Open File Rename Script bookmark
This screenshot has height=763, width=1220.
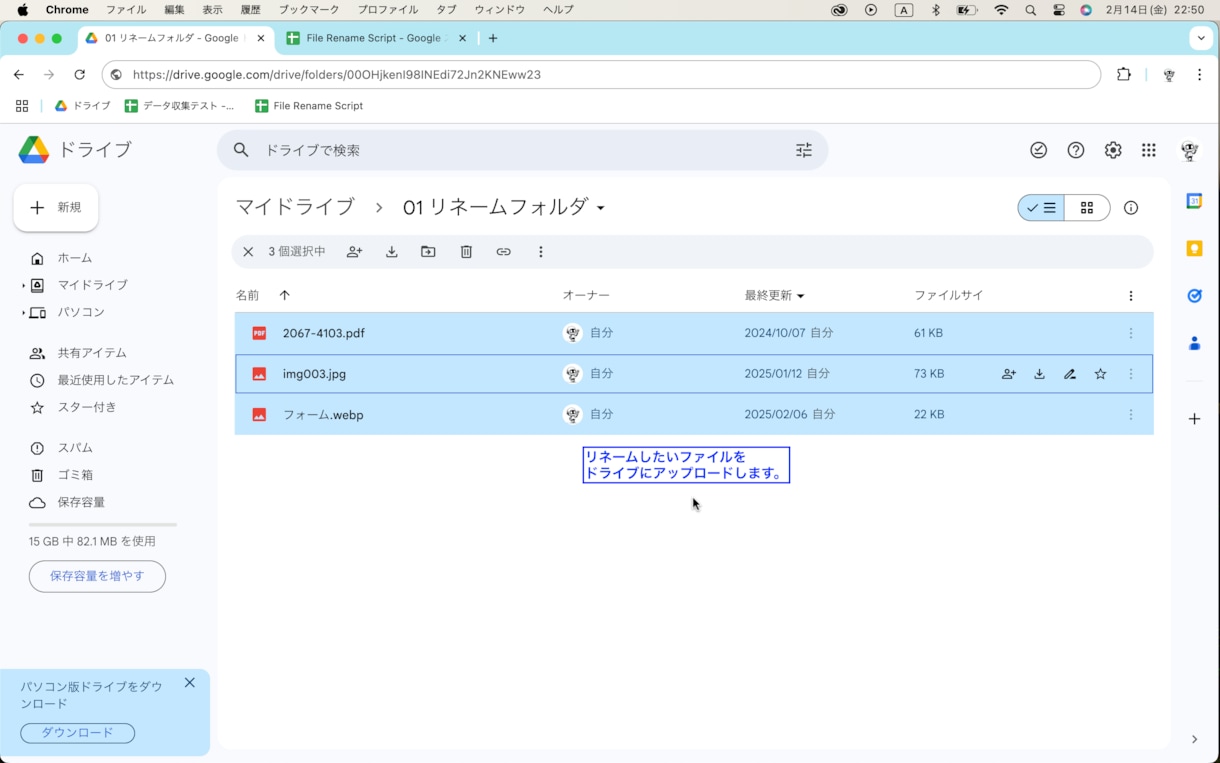point(309,106)
